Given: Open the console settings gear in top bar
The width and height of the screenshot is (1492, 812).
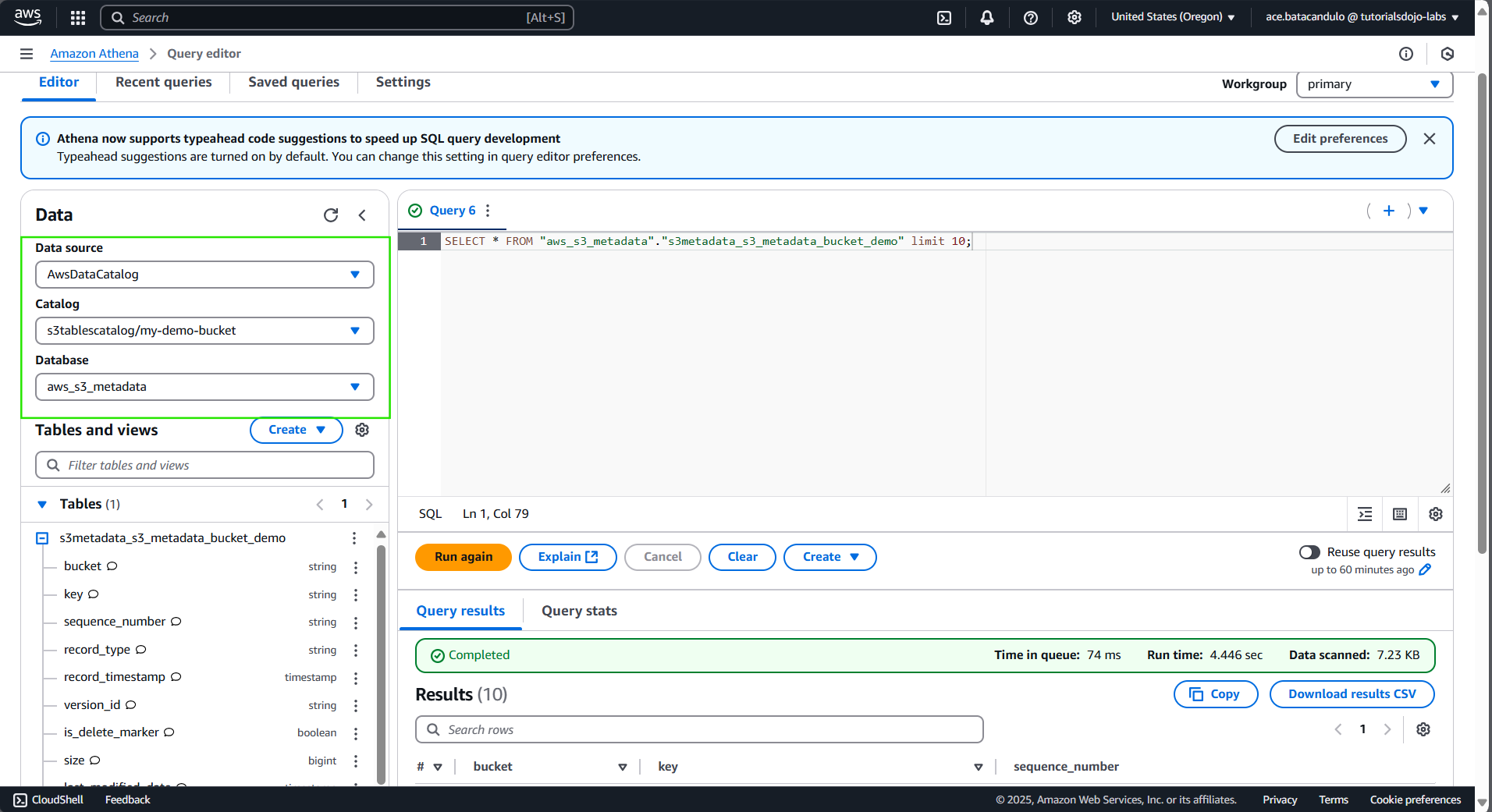Looking at the screenshot, I should 1075,17.
